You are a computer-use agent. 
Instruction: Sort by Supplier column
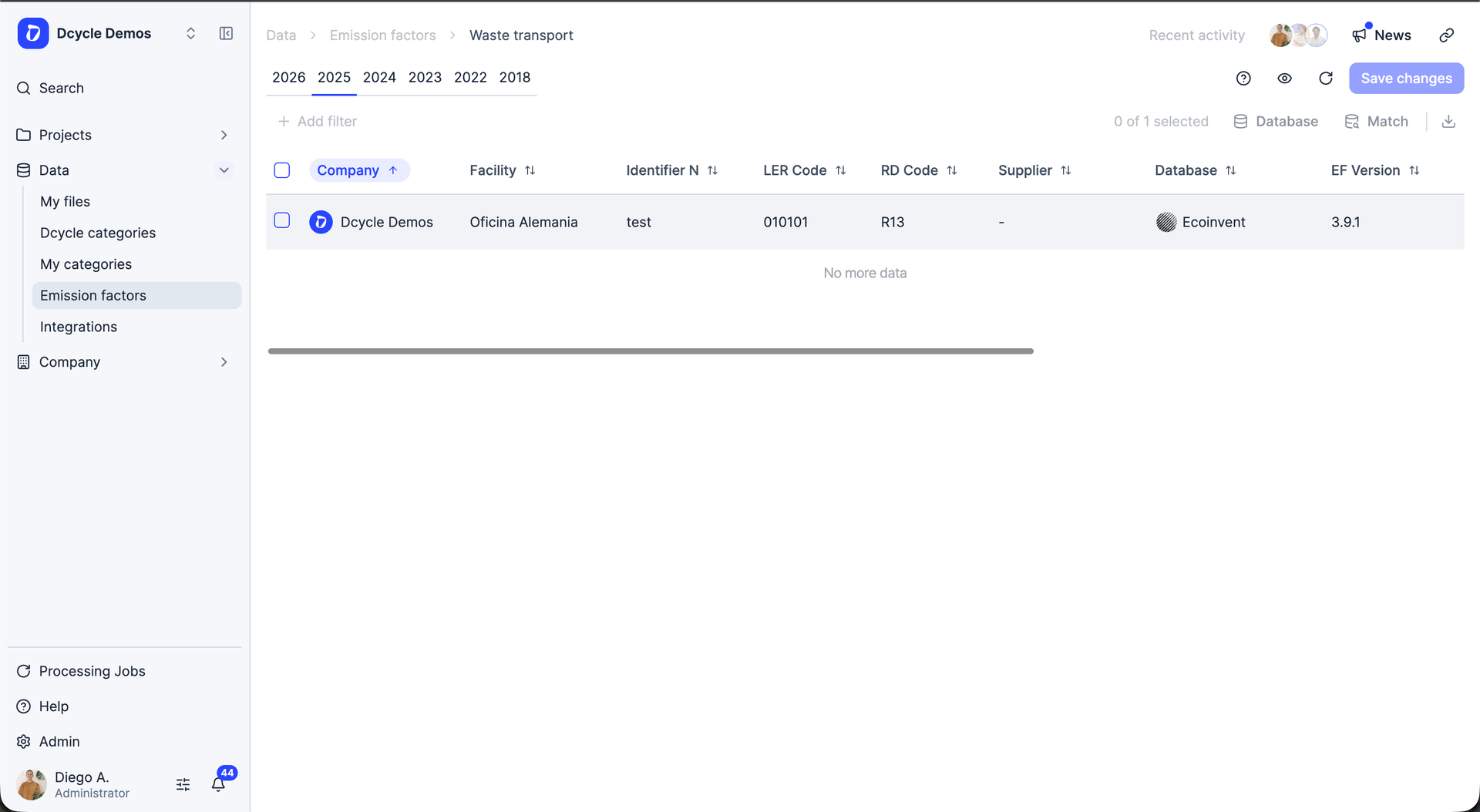pyautogui.click(x=1034, y=170)
